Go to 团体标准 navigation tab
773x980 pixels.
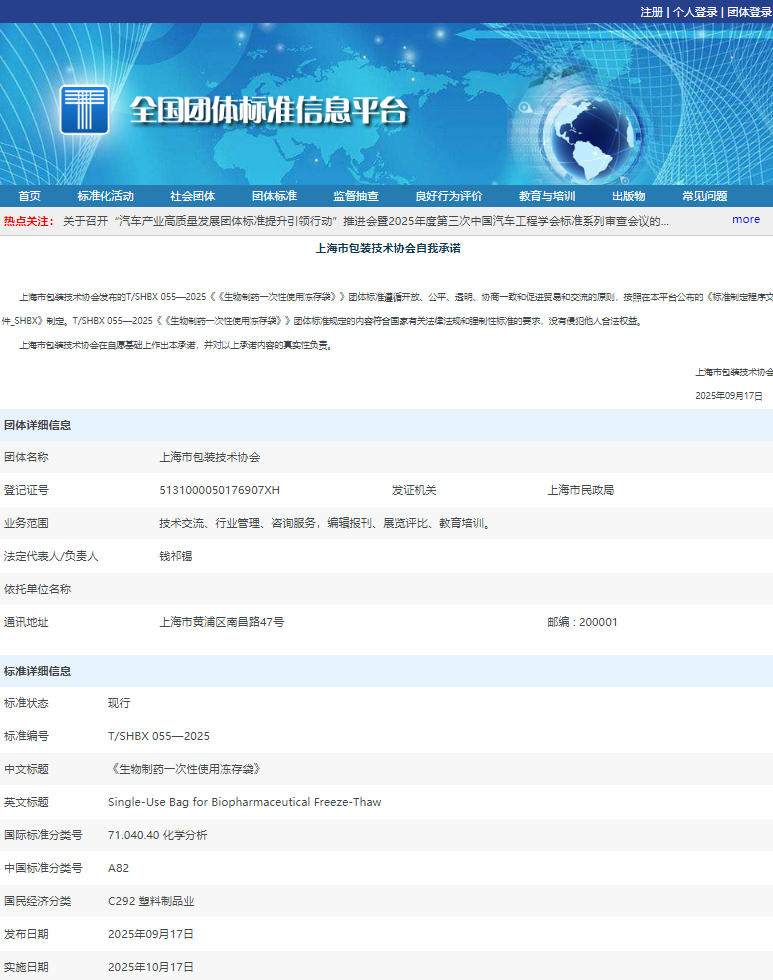274,196
